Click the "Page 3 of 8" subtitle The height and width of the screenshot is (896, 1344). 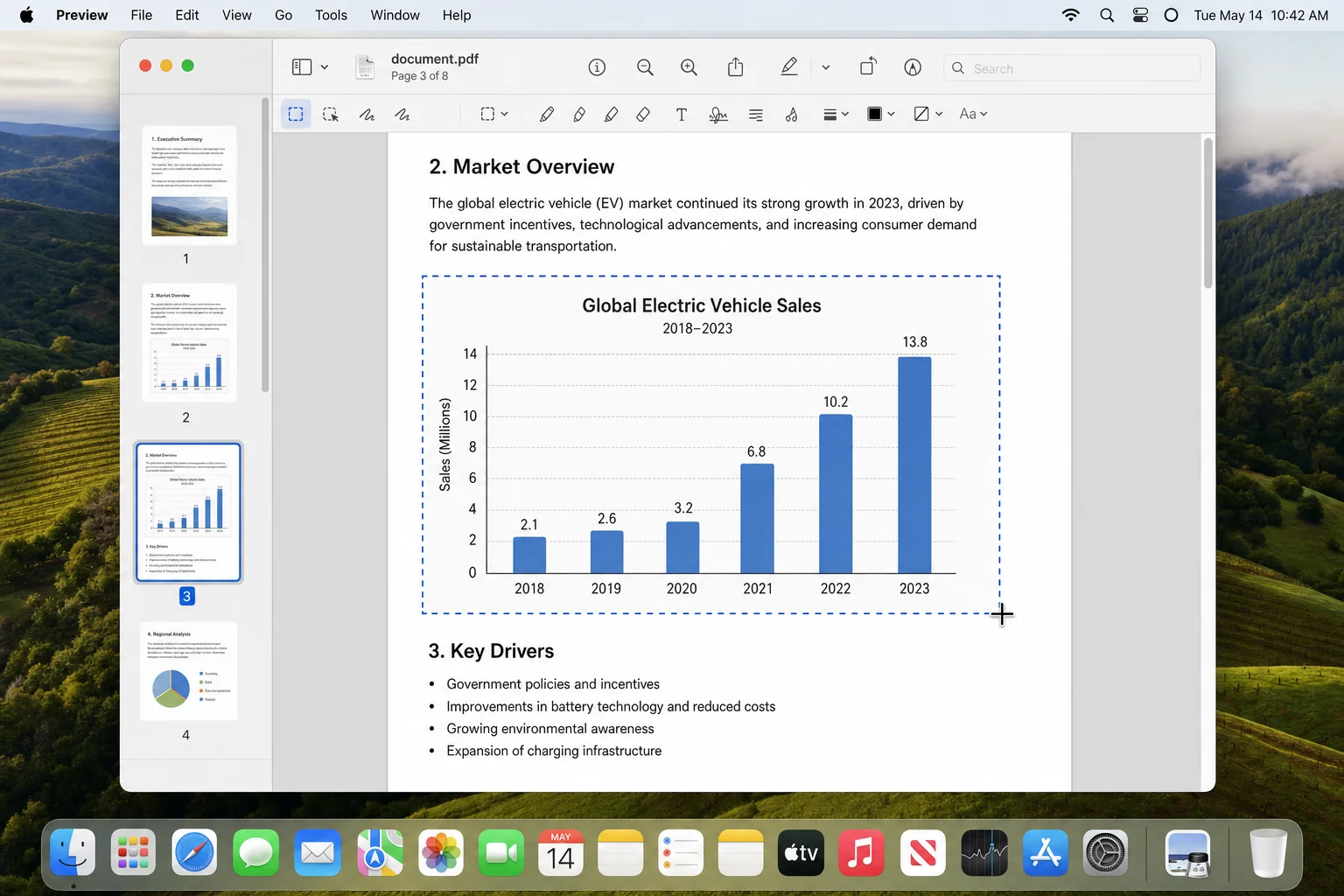coord(420,76)
